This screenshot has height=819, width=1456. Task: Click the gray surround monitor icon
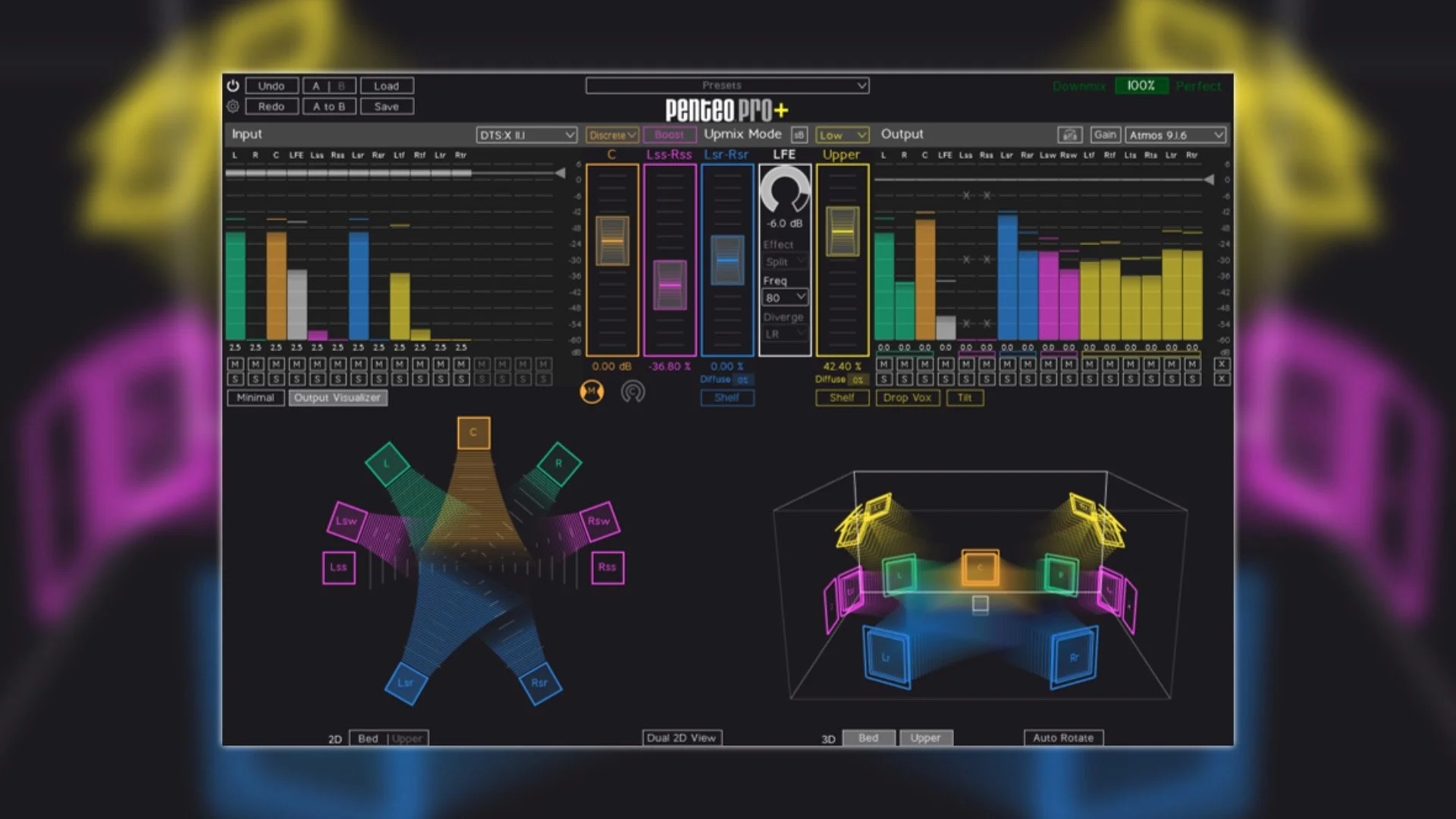tap(632, 391)
